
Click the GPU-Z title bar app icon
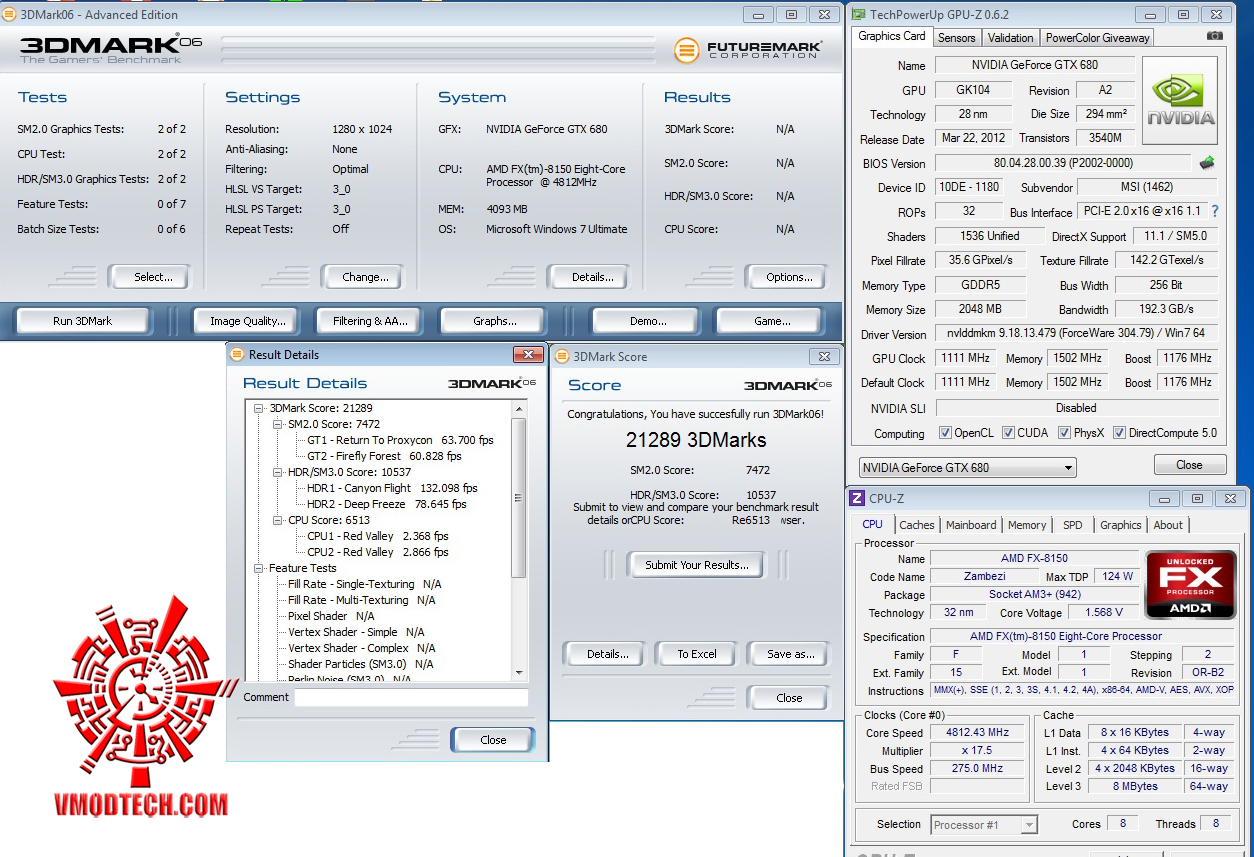pyautogui.click(x=858, y=14)
